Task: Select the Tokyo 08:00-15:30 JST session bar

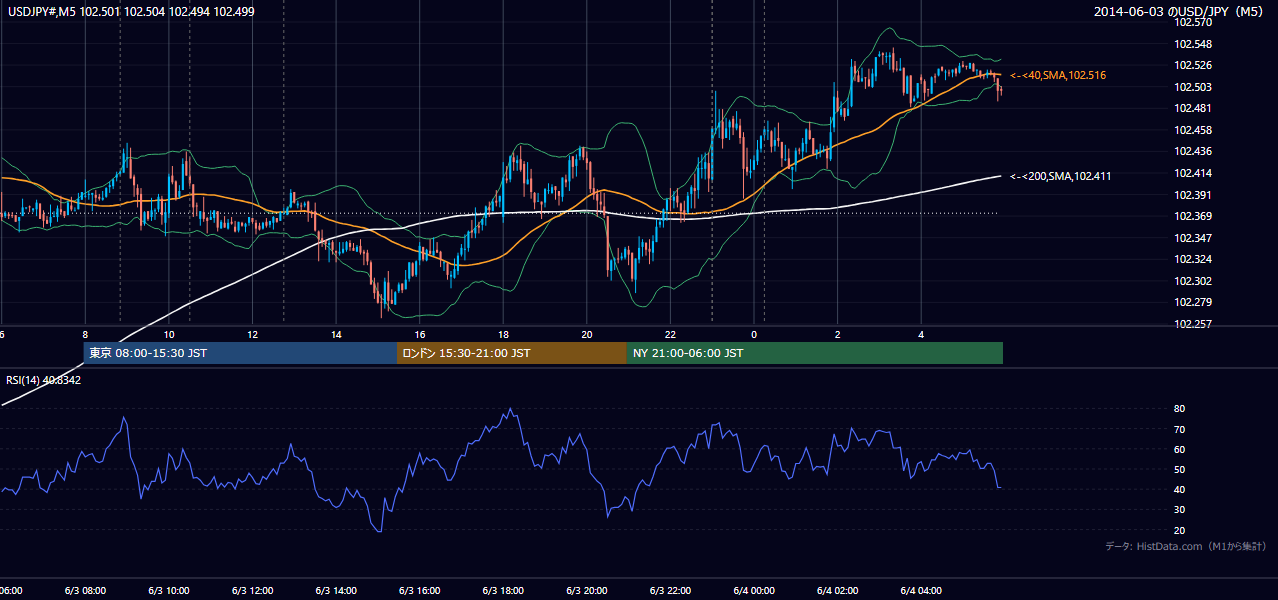Action: [x=240, y=353]
